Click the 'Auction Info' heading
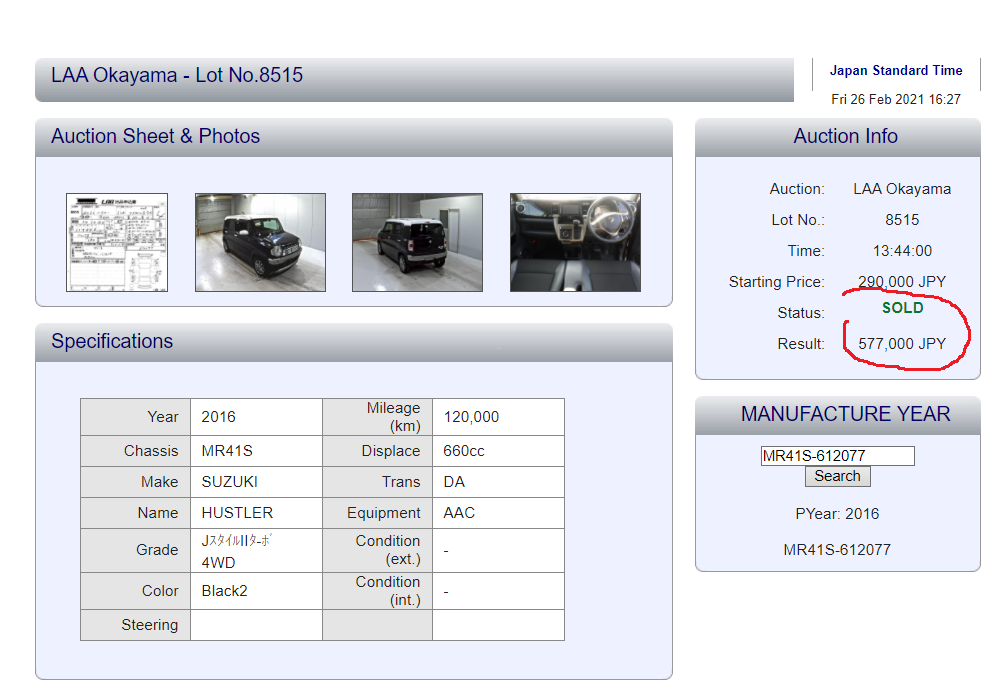This screenshot has width=1001, height=696. tap(845, 136)
